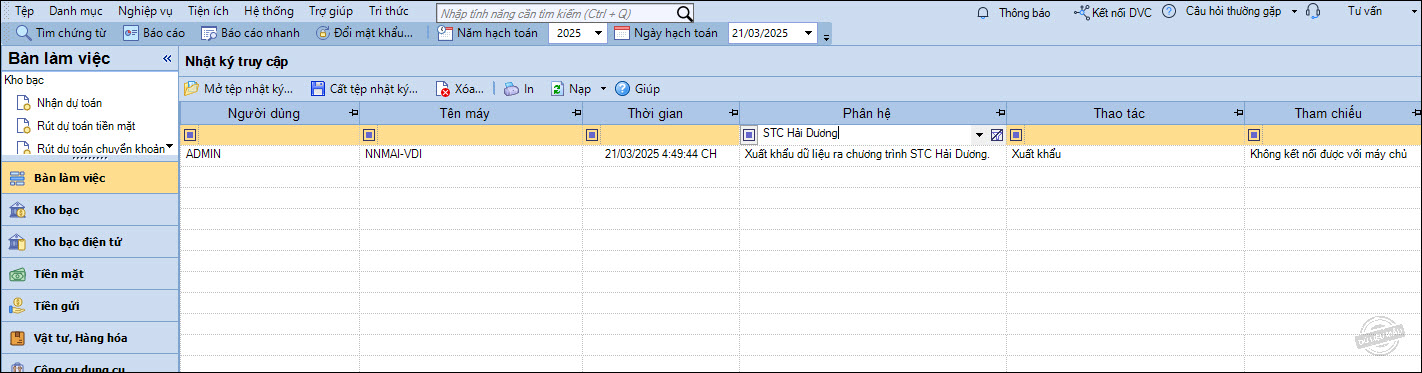
Task: Click the sidebar shortcut list down arrow
Action: tap(170, 146)
